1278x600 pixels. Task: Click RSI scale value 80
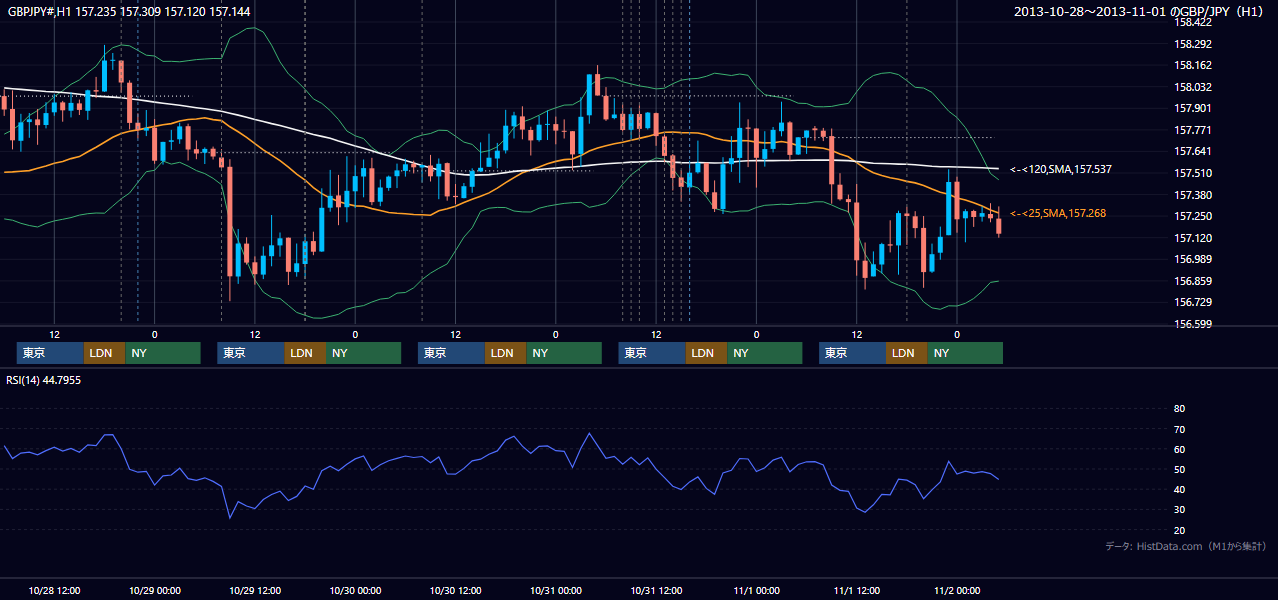[1179, 409]
